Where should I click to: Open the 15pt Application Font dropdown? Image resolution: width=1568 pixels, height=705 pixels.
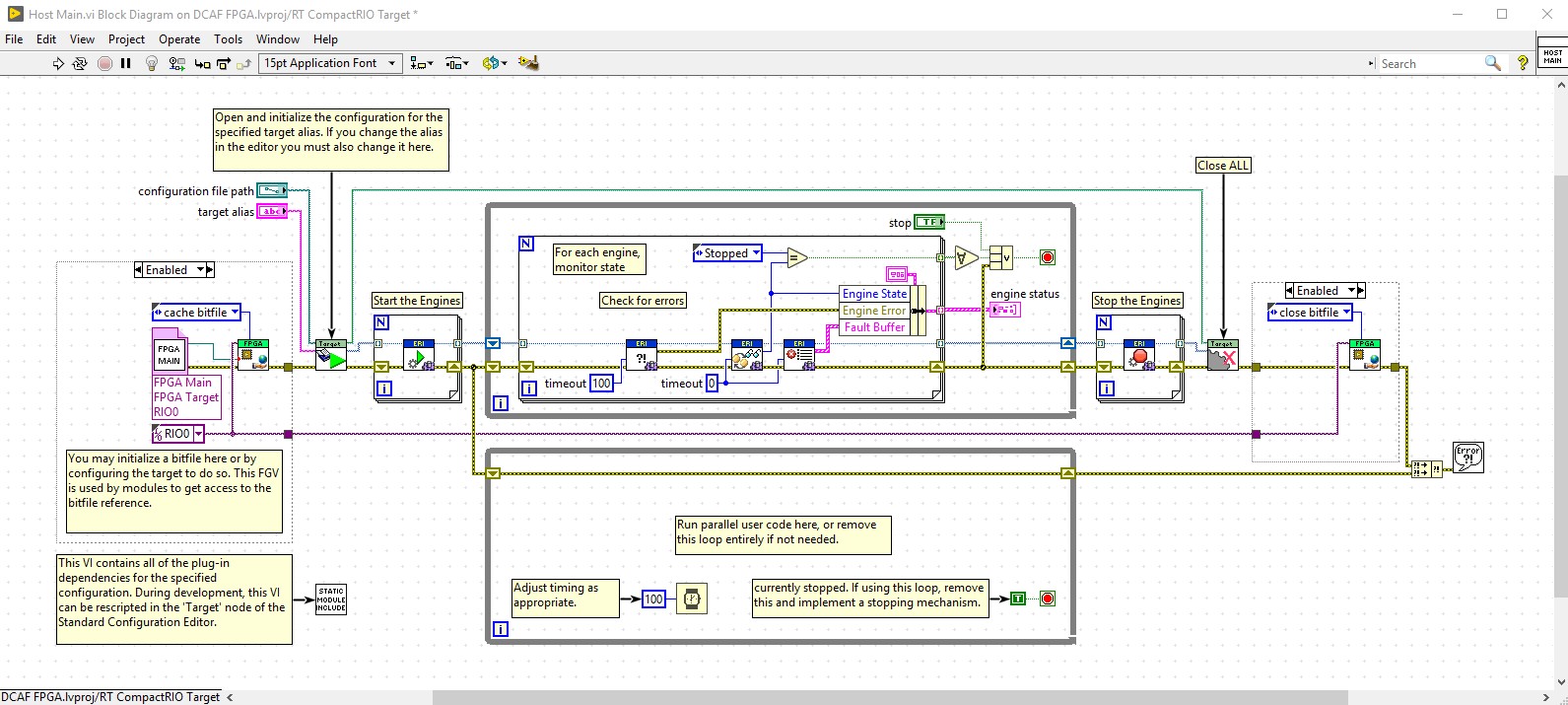pyautogui.click(x=330, y=63)
